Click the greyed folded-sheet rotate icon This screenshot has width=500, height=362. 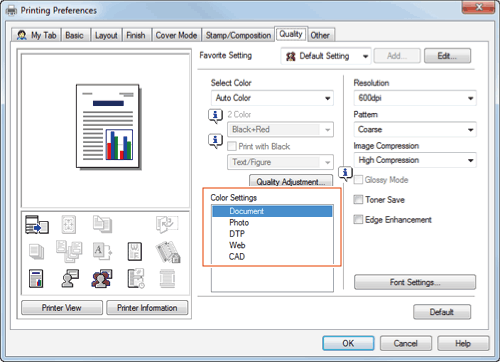(x=167, y=224)
